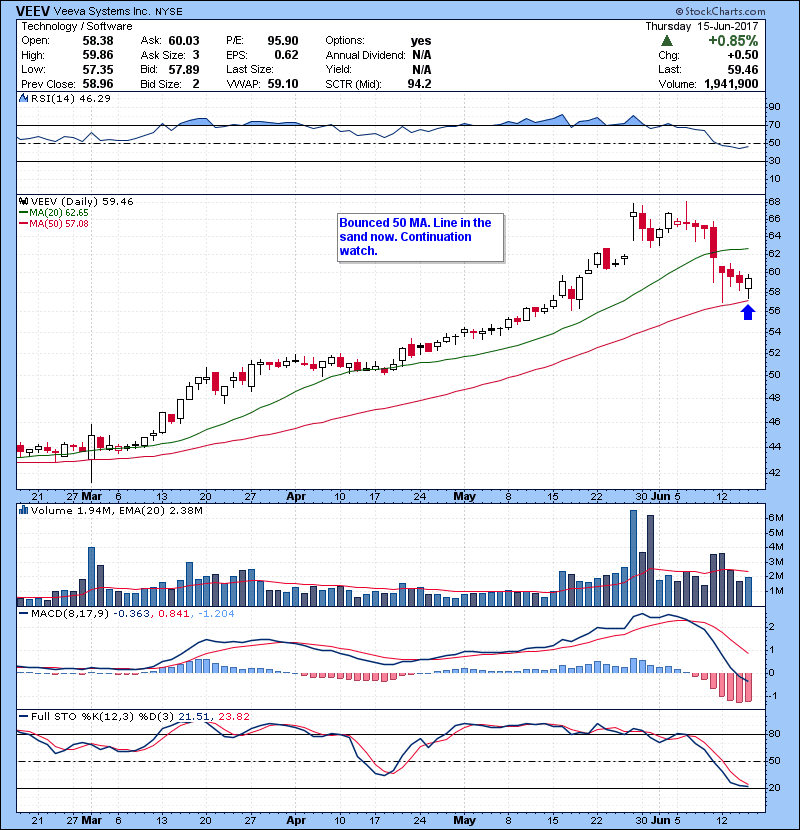Click the candlestick icon beside VEEV (Daily)
This screenshot has width=800, height=830.
pyautogui.click(x=23, y=201)
